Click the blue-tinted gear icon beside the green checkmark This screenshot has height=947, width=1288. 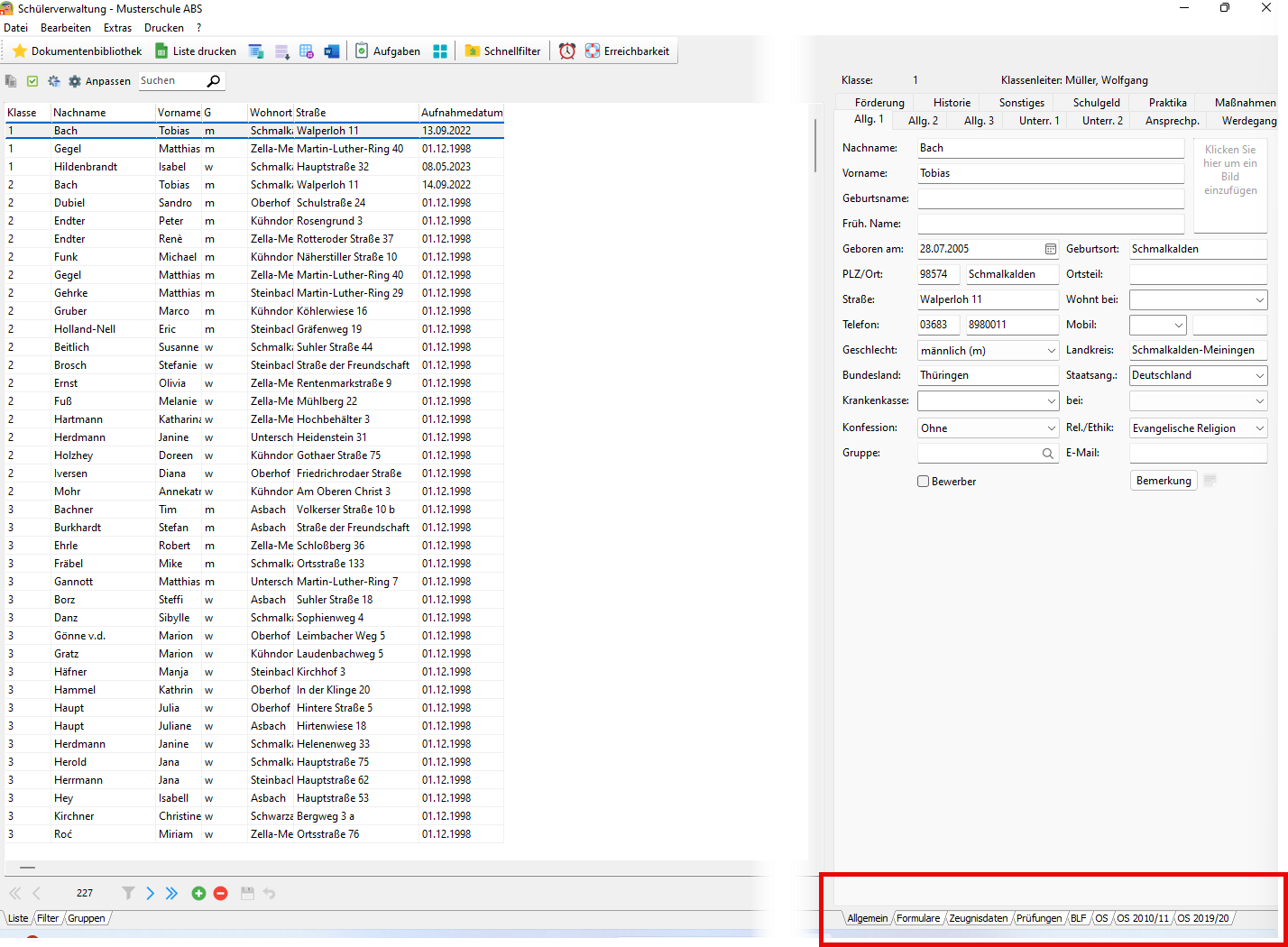click(54, 81)
